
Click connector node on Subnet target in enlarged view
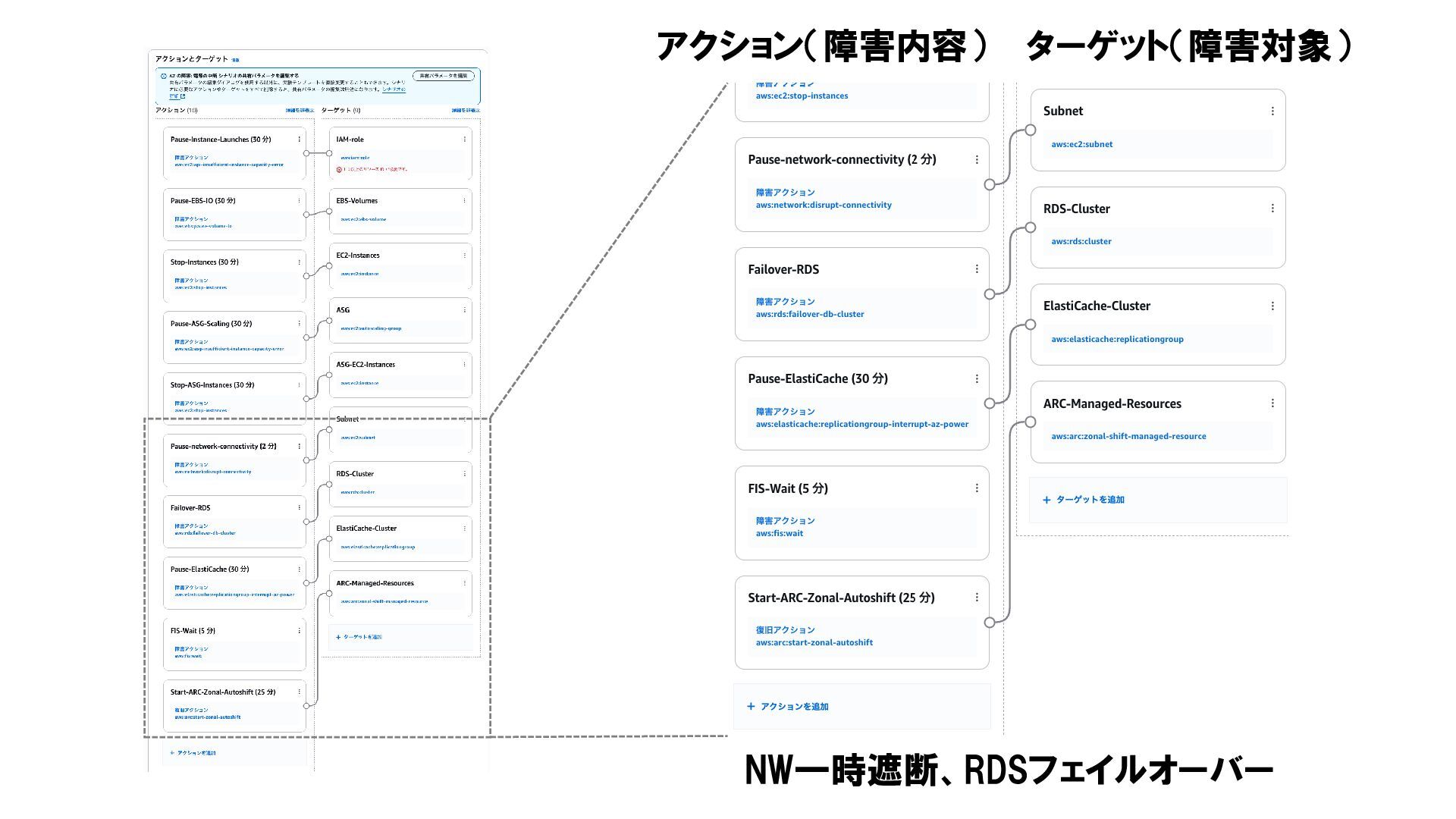(1031, 130)
